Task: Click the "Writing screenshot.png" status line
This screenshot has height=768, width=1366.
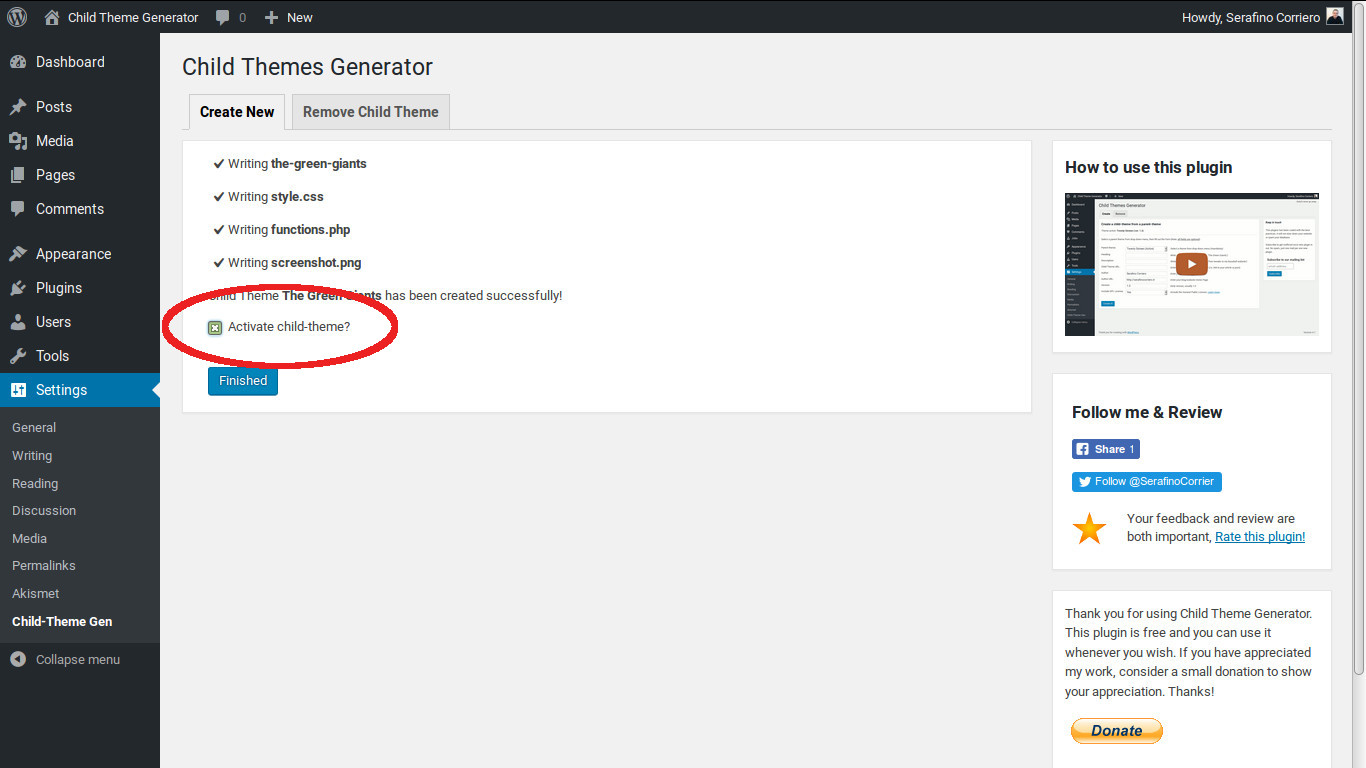Action: (287, 263)
